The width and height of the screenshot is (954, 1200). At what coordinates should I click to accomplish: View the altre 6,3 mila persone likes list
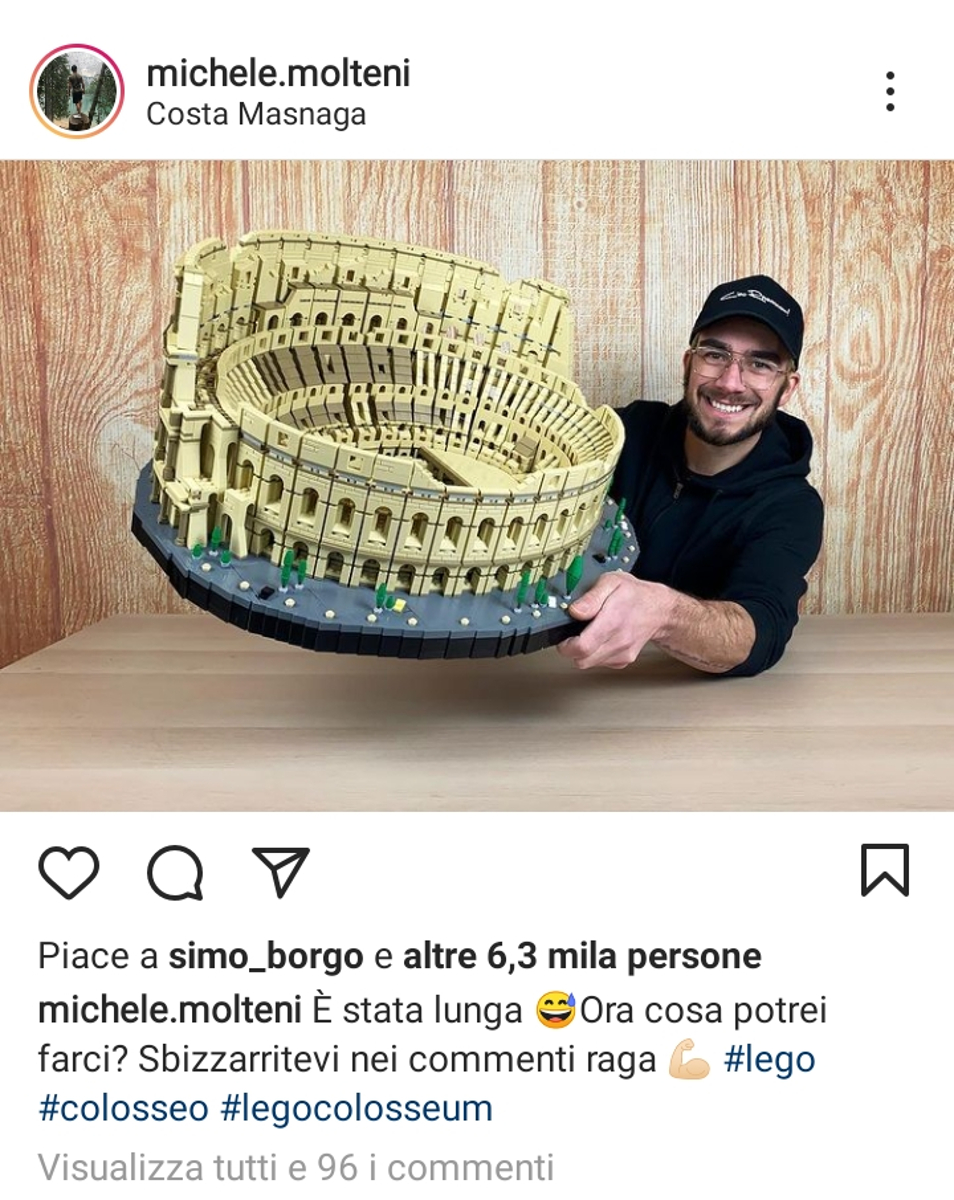[582, 957]
